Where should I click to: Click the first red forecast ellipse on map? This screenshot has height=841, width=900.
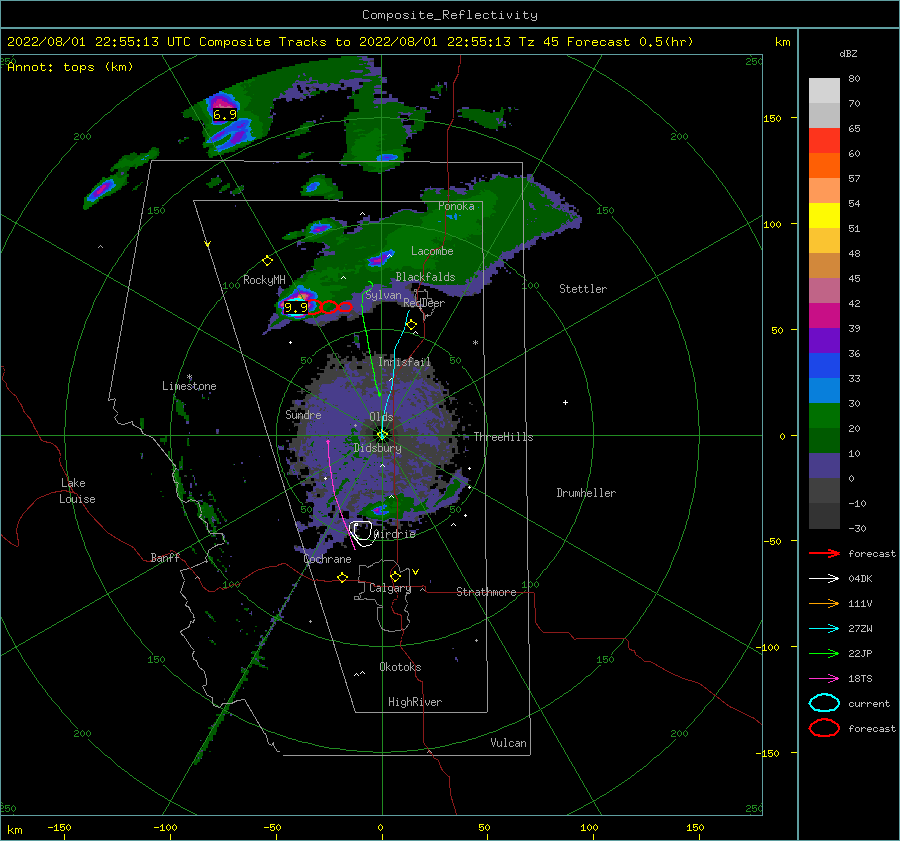click(313, 307)
